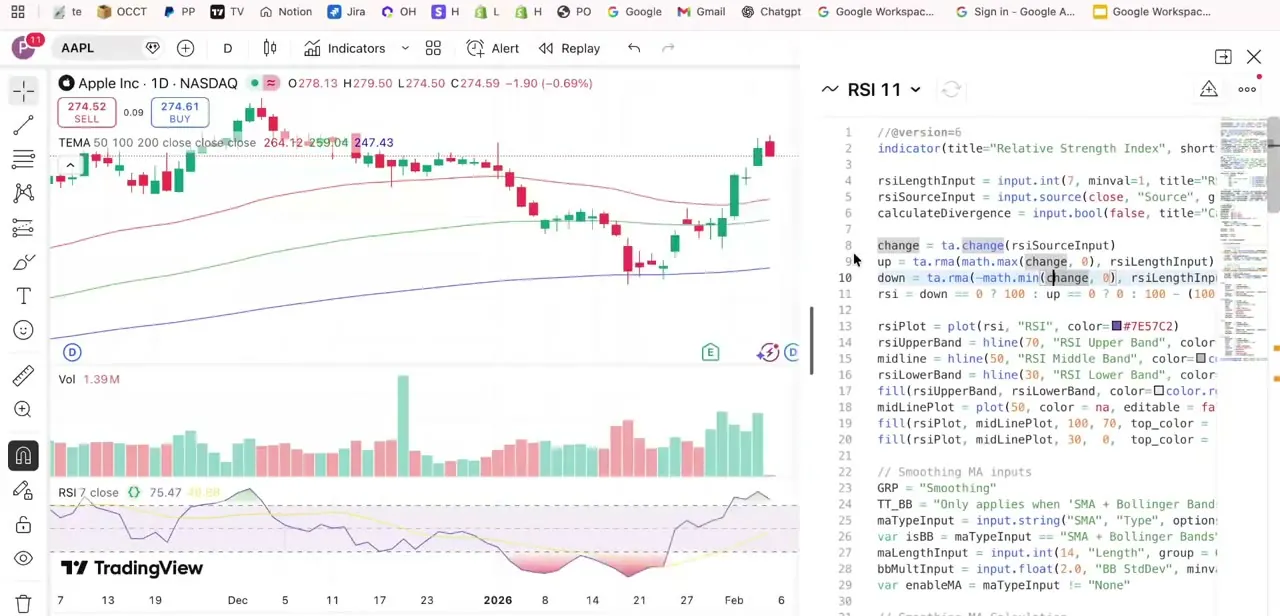Open the Pine editor more options menu
The height and width of the screenshot is (616, 1280).
point(1247,90)
